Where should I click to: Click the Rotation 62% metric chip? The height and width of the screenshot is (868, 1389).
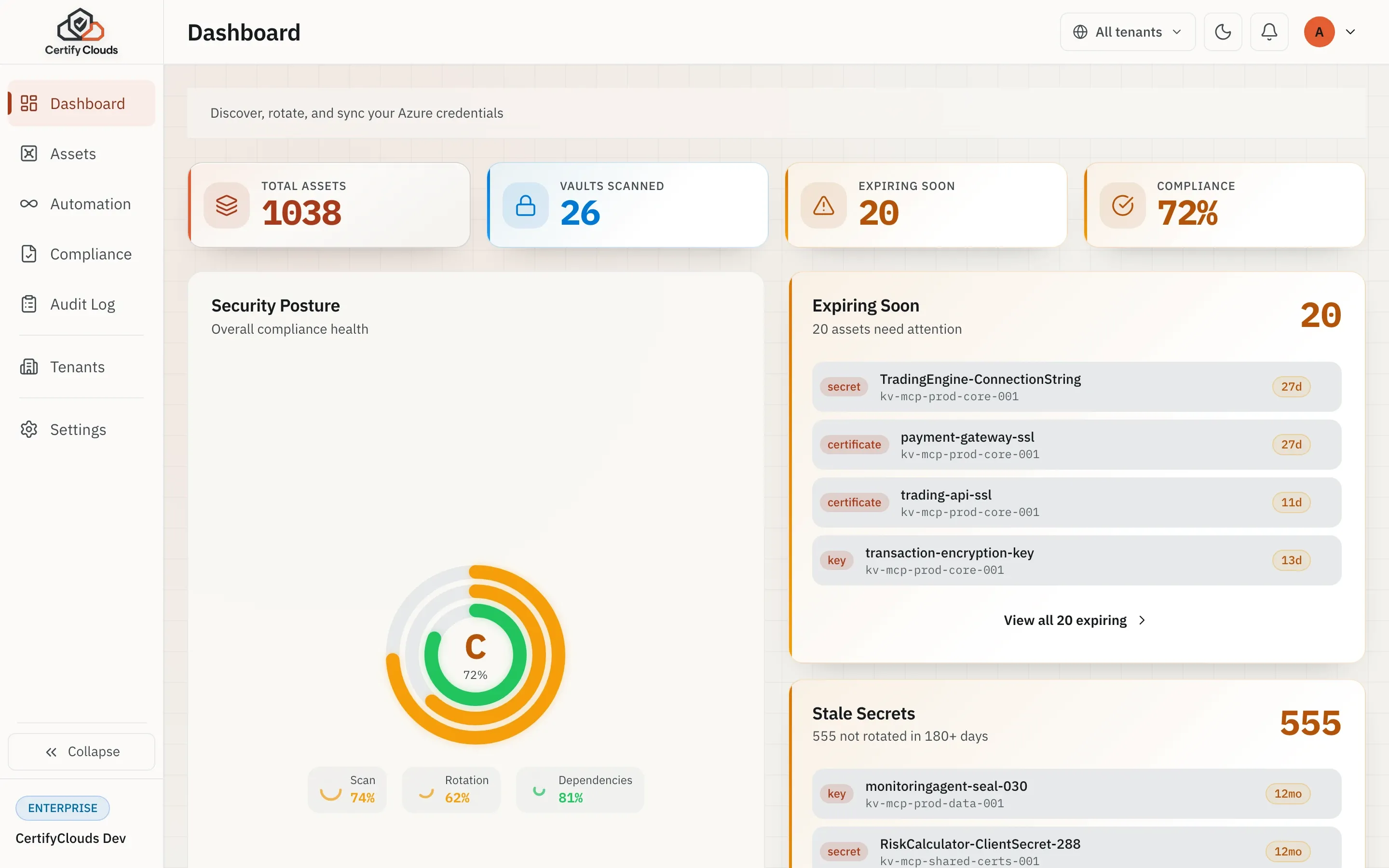pyautogui.click(x=451, y=789)
